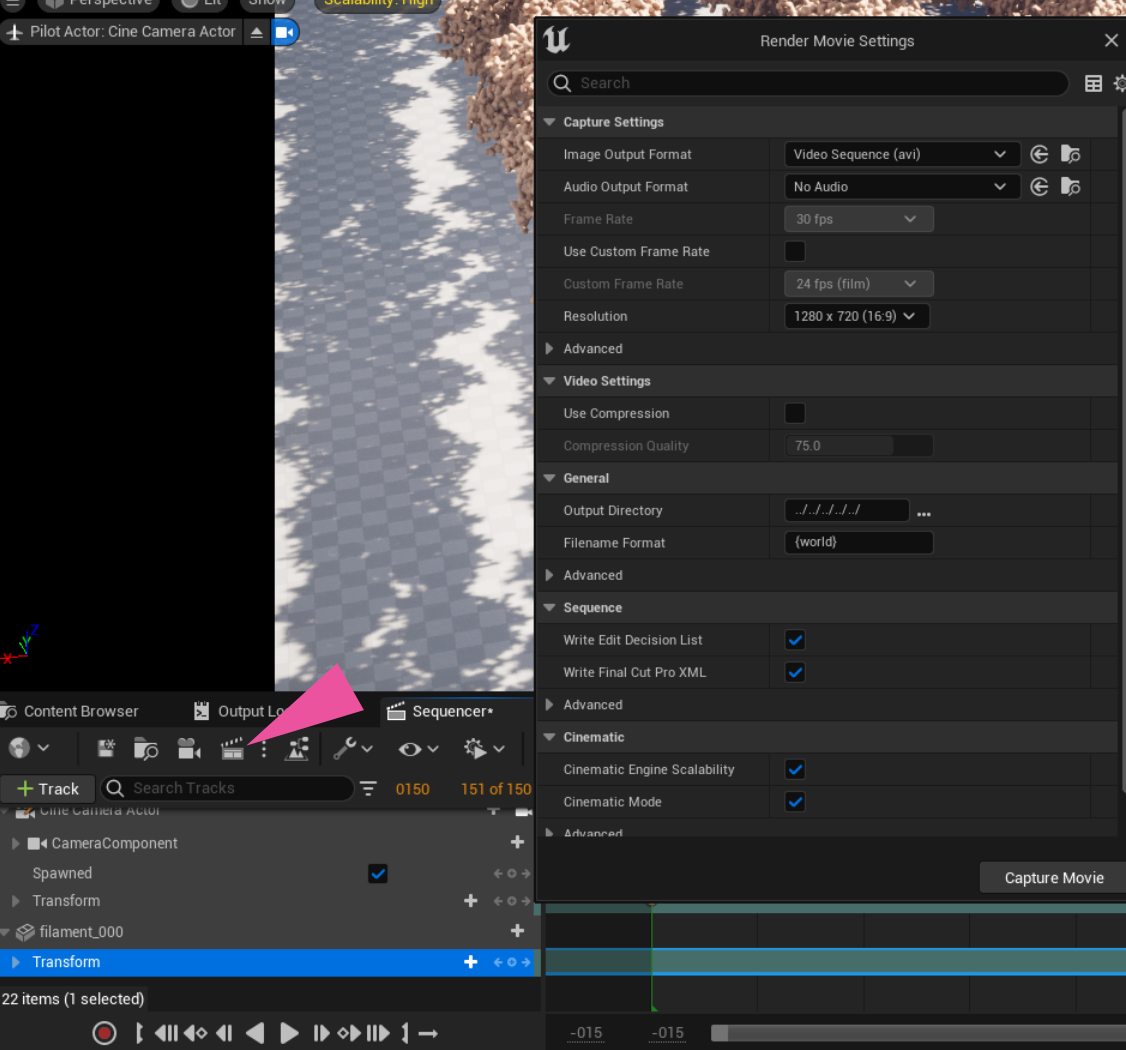Open the Resolution dropdown
Viewport: 1126px width, 1050px height.
point(856,317)
